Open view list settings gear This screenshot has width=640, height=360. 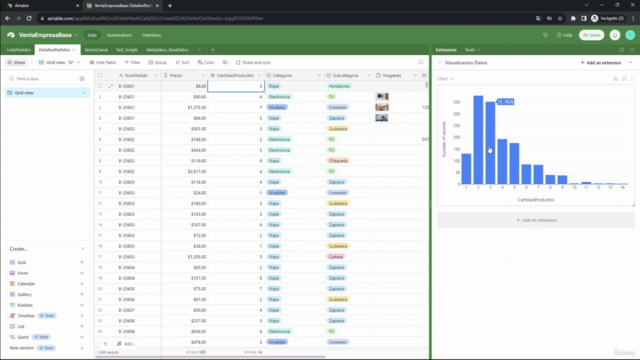[82, 78]
